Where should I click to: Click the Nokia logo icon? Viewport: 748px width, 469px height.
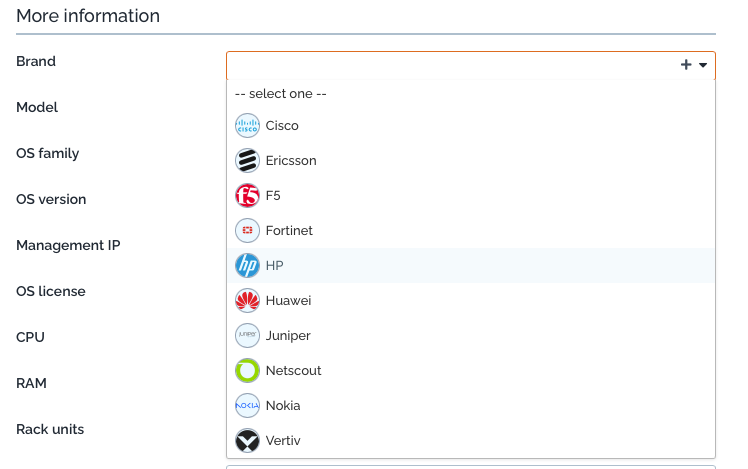click(x=247, y=406)
